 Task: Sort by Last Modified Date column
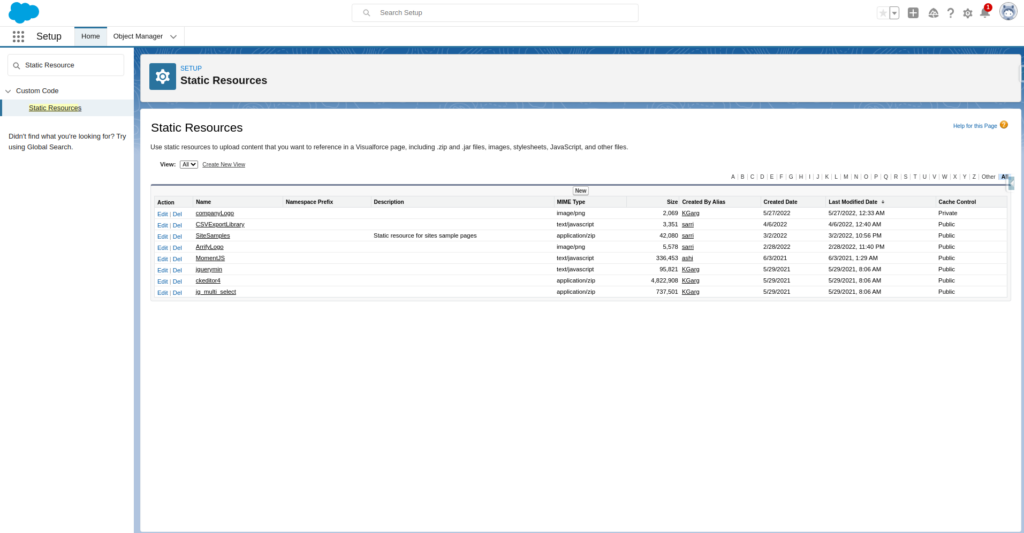(853, 202)
